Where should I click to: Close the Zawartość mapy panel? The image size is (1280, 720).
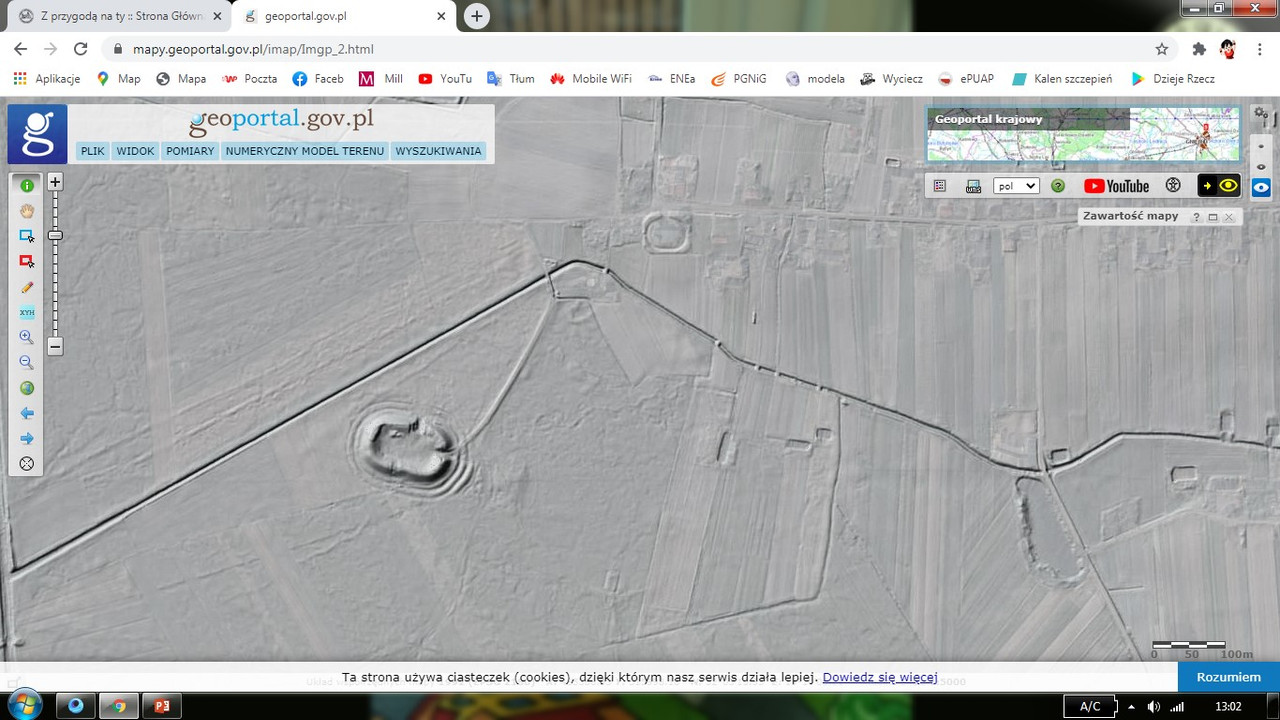pyautogui.click(x=1229, y=217)
